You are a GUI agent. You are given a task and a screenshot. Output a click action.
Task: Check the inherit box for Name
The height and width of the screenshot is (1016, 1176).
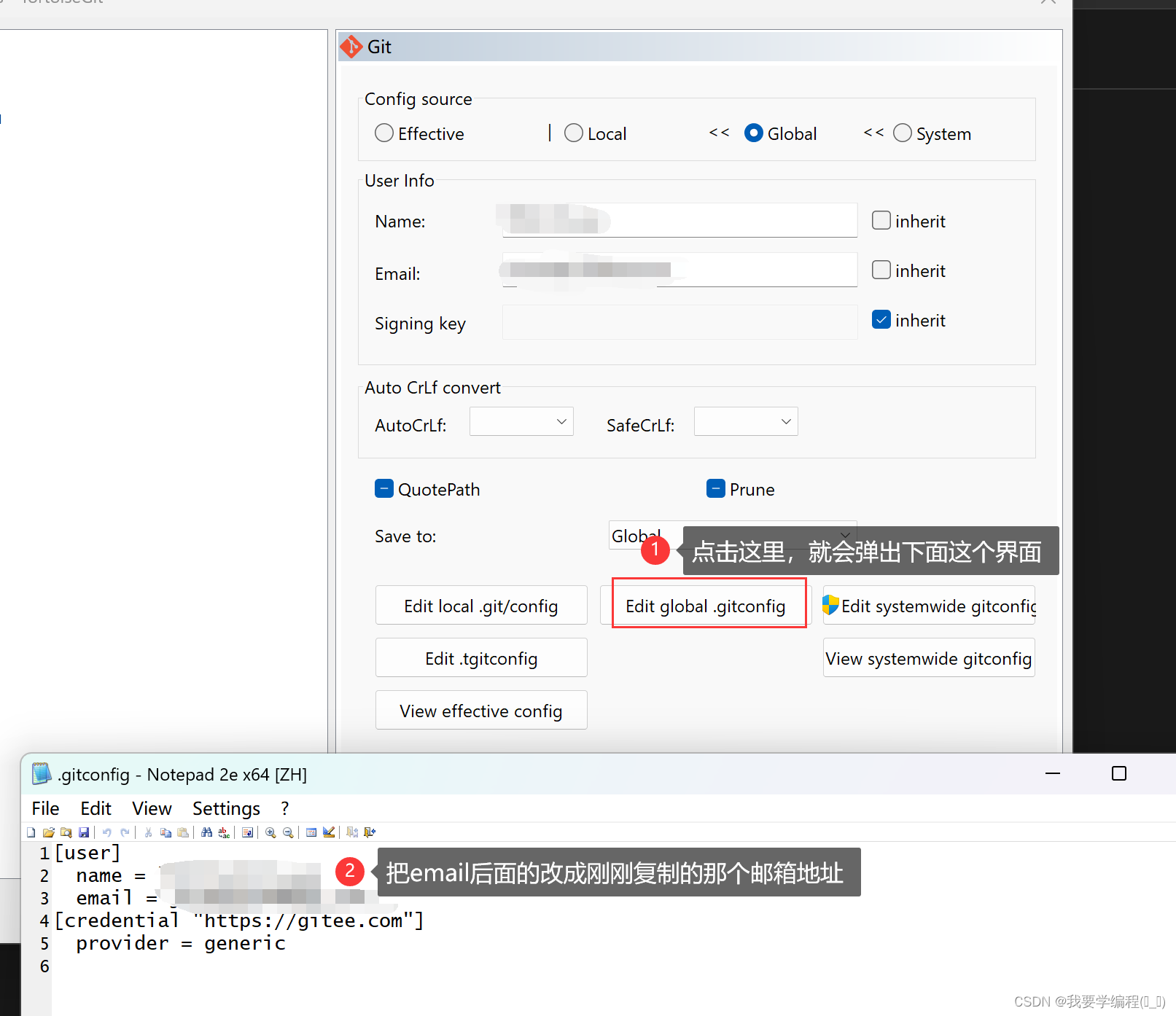coord(881,220)
